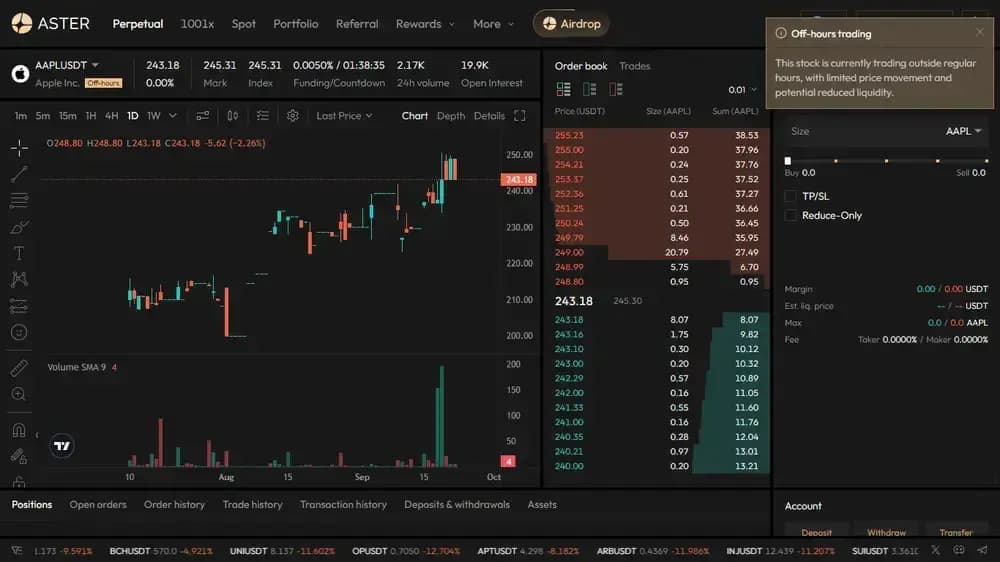Enable the Reduce-Only checkbox
Image resolution: width=1000 pixels, height=562 pixels.
point(791,216)
